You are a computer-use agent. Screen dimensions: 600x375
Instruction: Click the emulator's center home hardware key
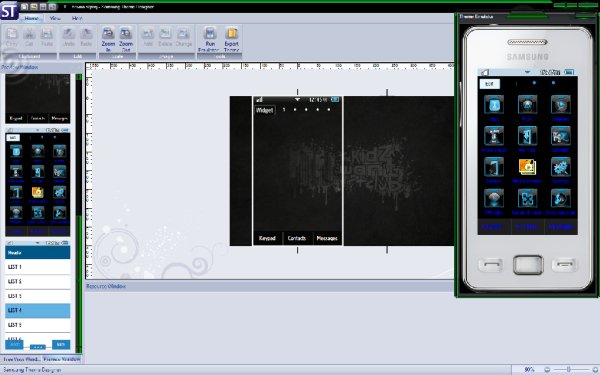pyautogui.click(x=528, y=265)
